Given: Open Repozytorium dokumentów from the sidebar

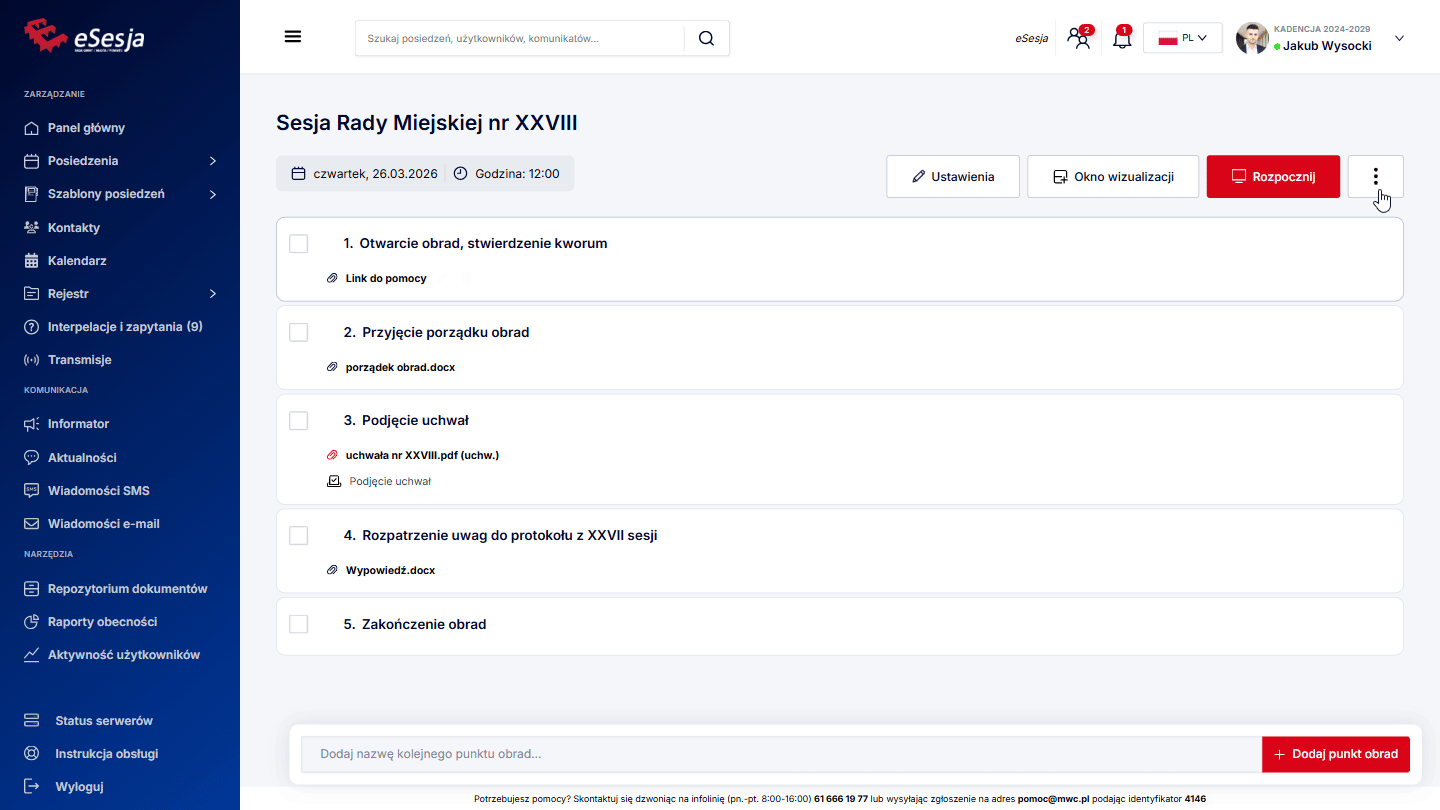Looking at the screenshot, I should (x=127, y=589).
